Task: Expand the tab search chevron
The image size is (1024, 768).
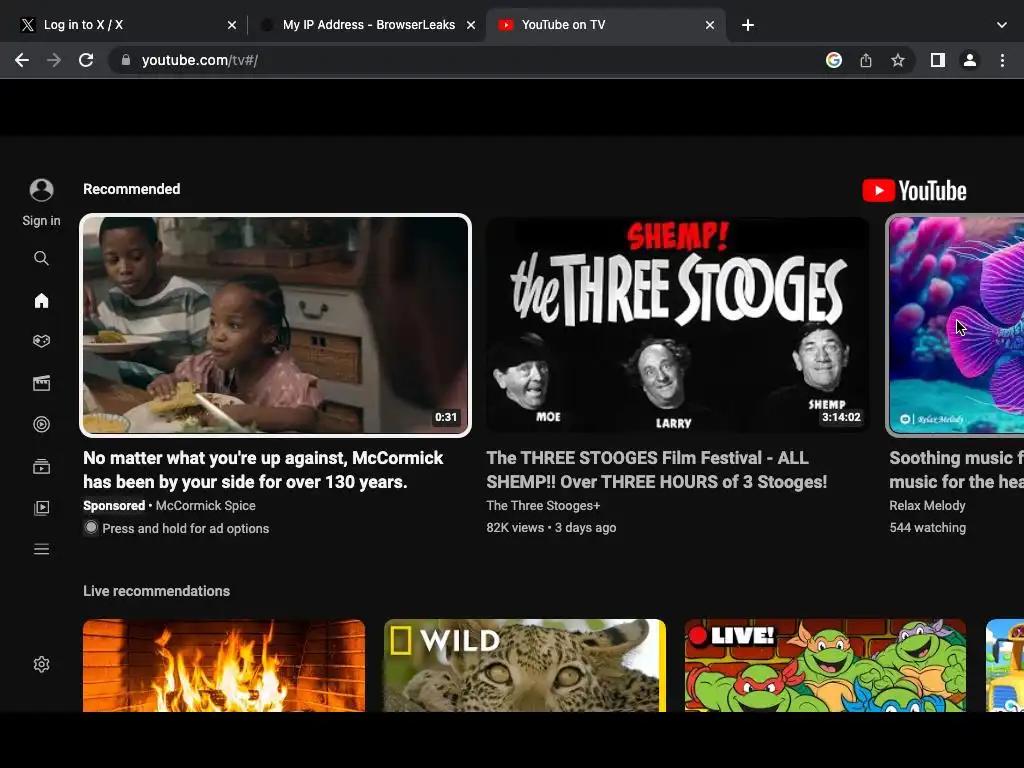Action: point(1002,25)
